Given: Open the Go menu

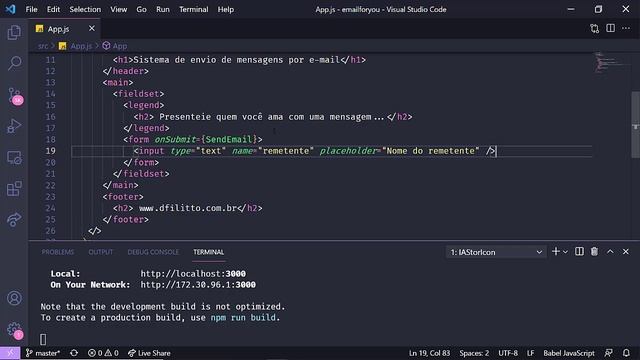Looking at the screenshot, I should (141, 9).
